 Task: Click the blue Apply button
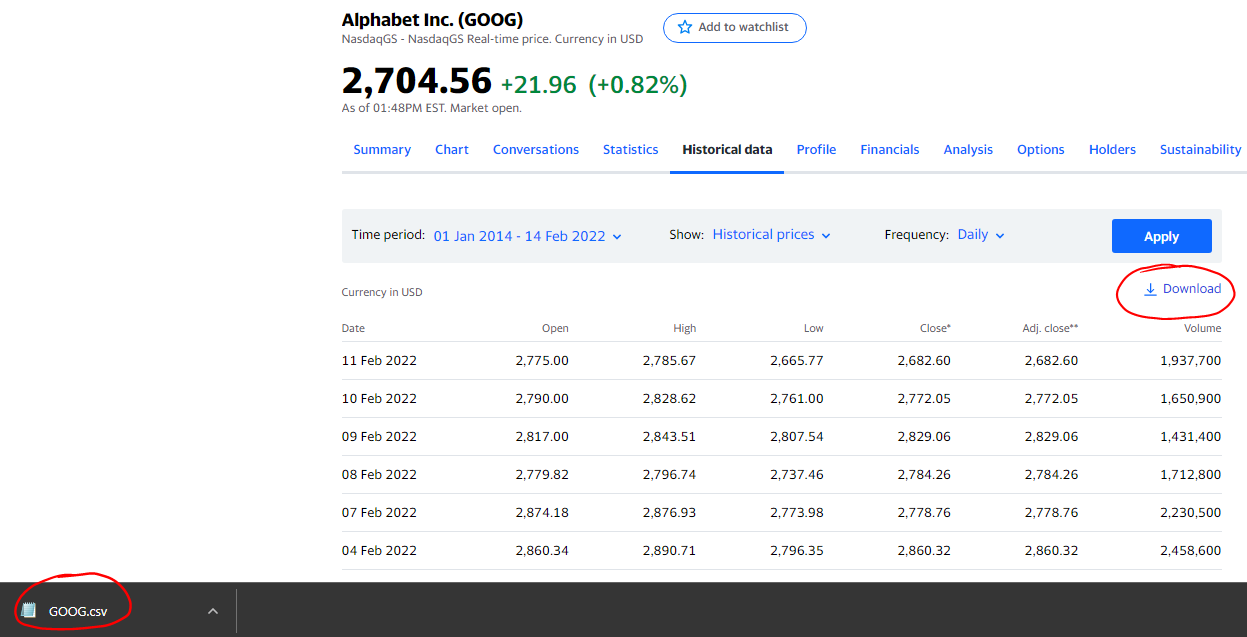tap(1162, 236)
